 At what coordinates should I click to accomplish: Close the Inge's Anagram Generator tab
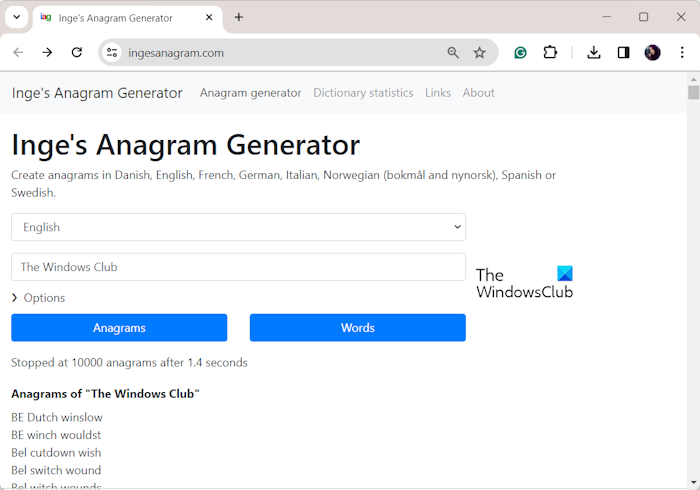209,17
